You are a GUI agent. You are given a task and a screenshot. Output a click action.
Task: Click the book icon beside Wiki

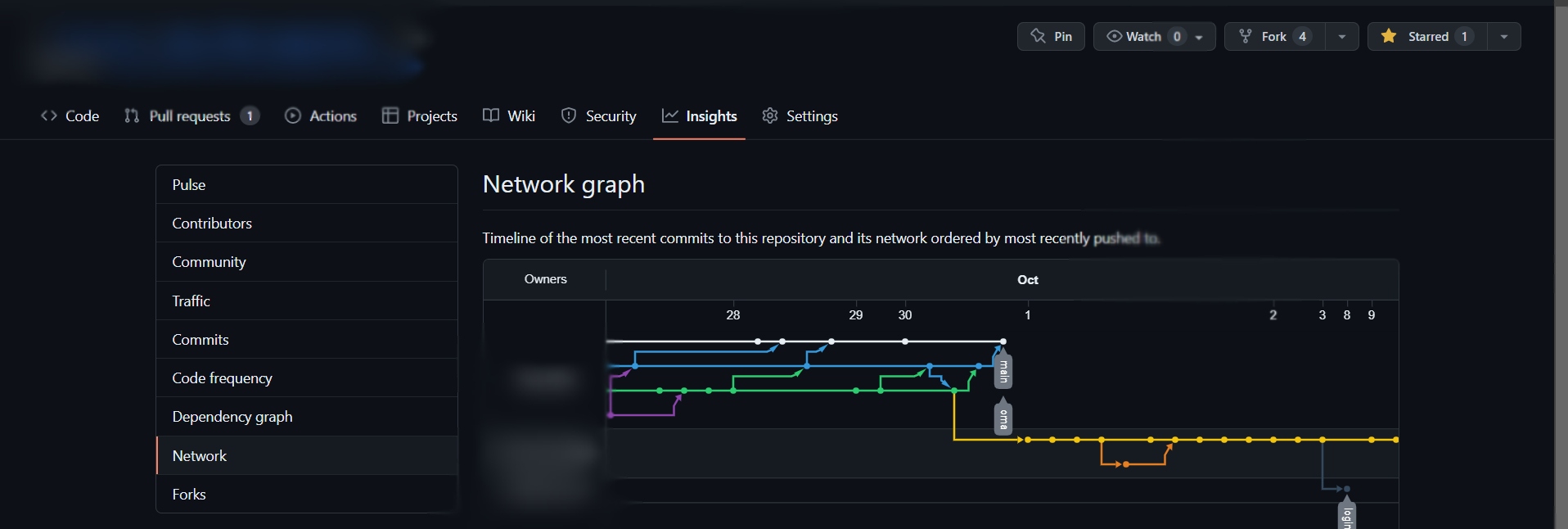pos(489,115)
